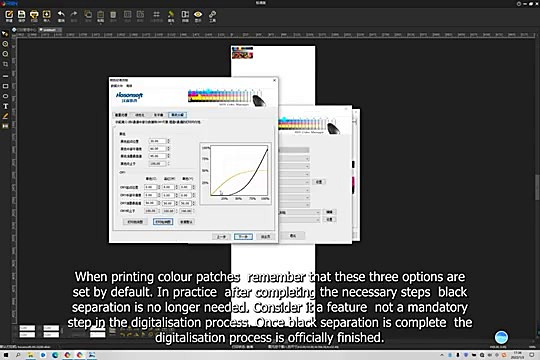Adjust the third black group value stepper

pos(168,156)
